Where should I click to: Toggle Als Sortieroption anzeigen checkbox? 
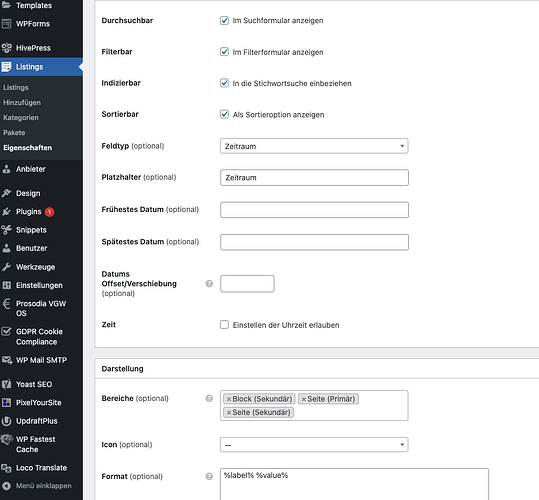(x=224, y=114)
